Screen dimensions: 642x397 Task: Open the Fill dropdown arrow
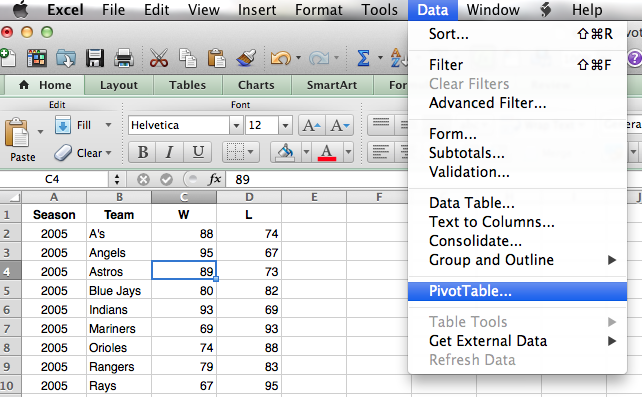tap(109, 125)
